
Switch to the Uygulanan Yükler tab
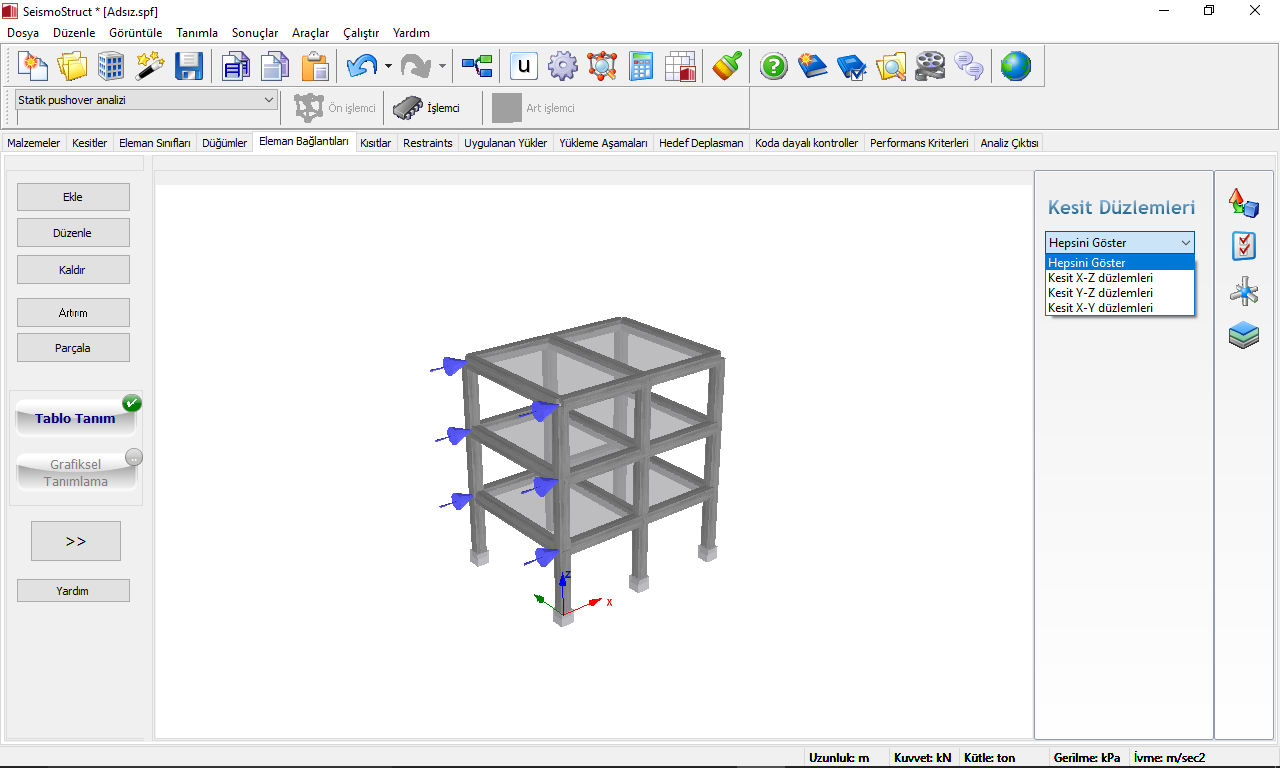point(505,143)
